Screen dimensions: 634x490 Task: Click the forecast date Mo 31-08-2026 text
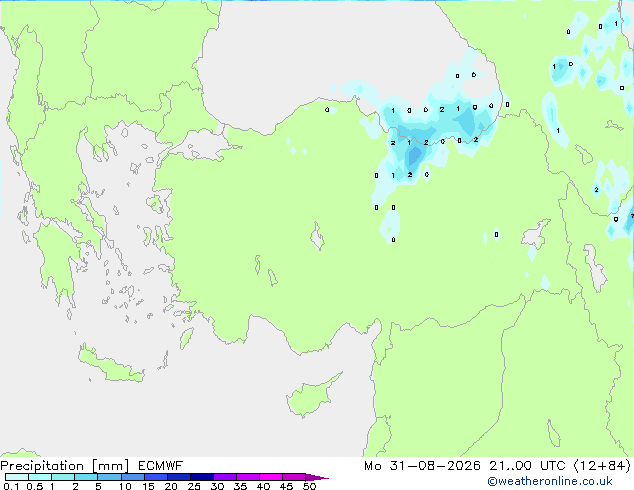click(x=422, y=466)
